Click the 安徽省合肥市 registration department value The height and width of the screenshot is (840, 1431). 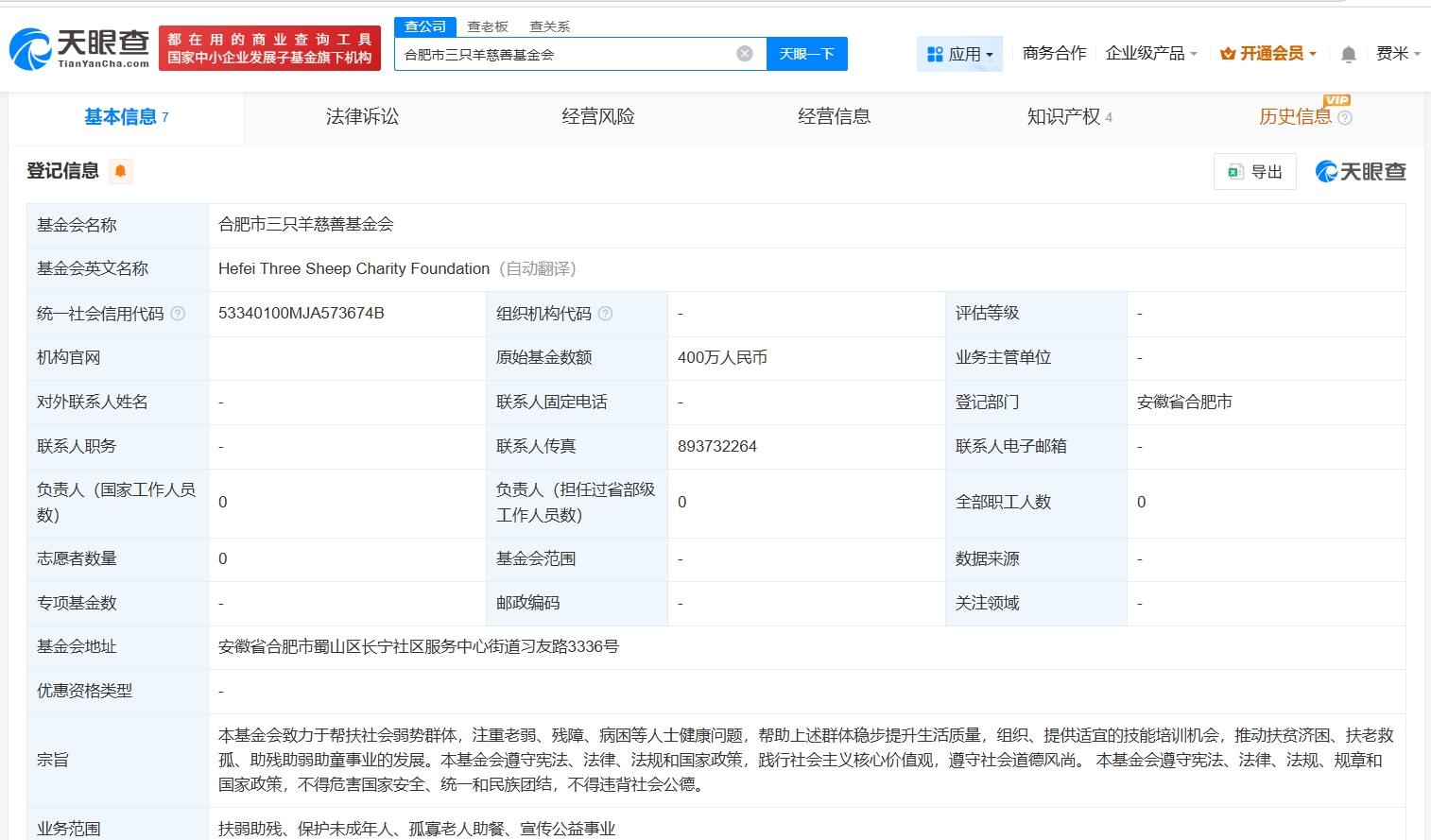(1184, 403)
